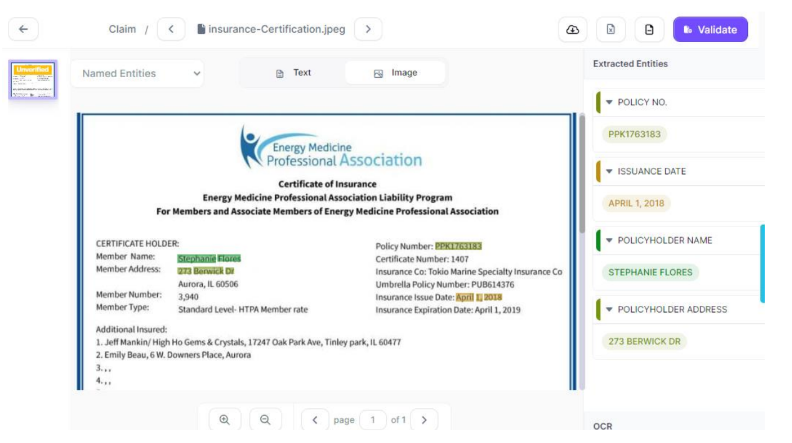Collapse the ISSUANCE DATE entity section
The image size is (792, 443).
point(609,171)
